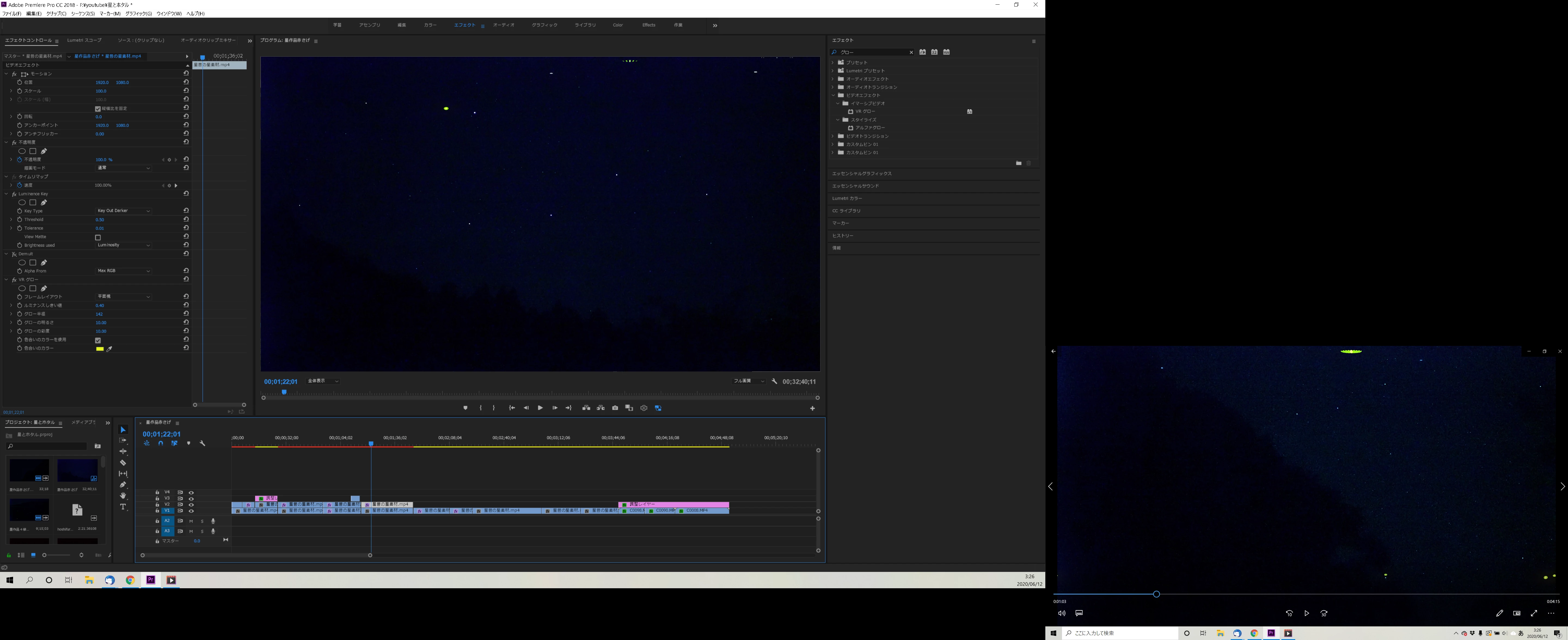
Task: Switch to the Lumetri スコープ tab
Action: (x=84, y=40)
